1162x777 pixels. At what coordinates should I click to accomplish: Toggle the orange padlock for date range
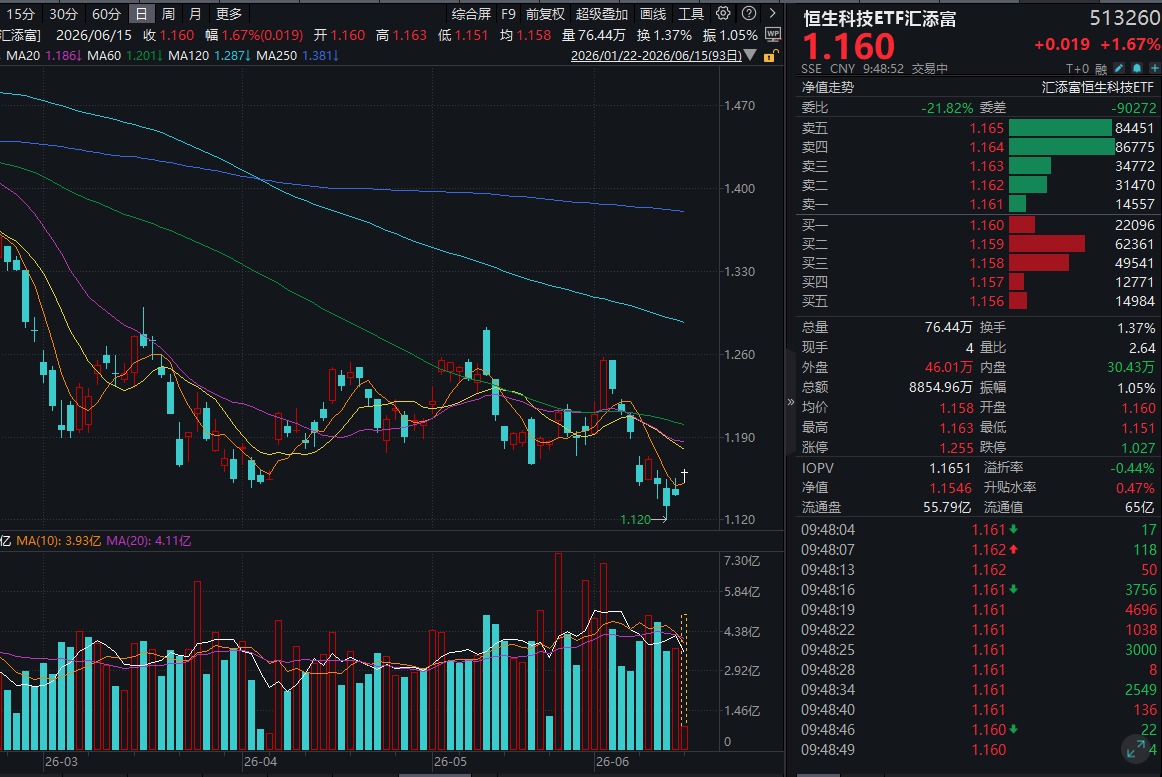pyautogui.click(x=771, y=56)
